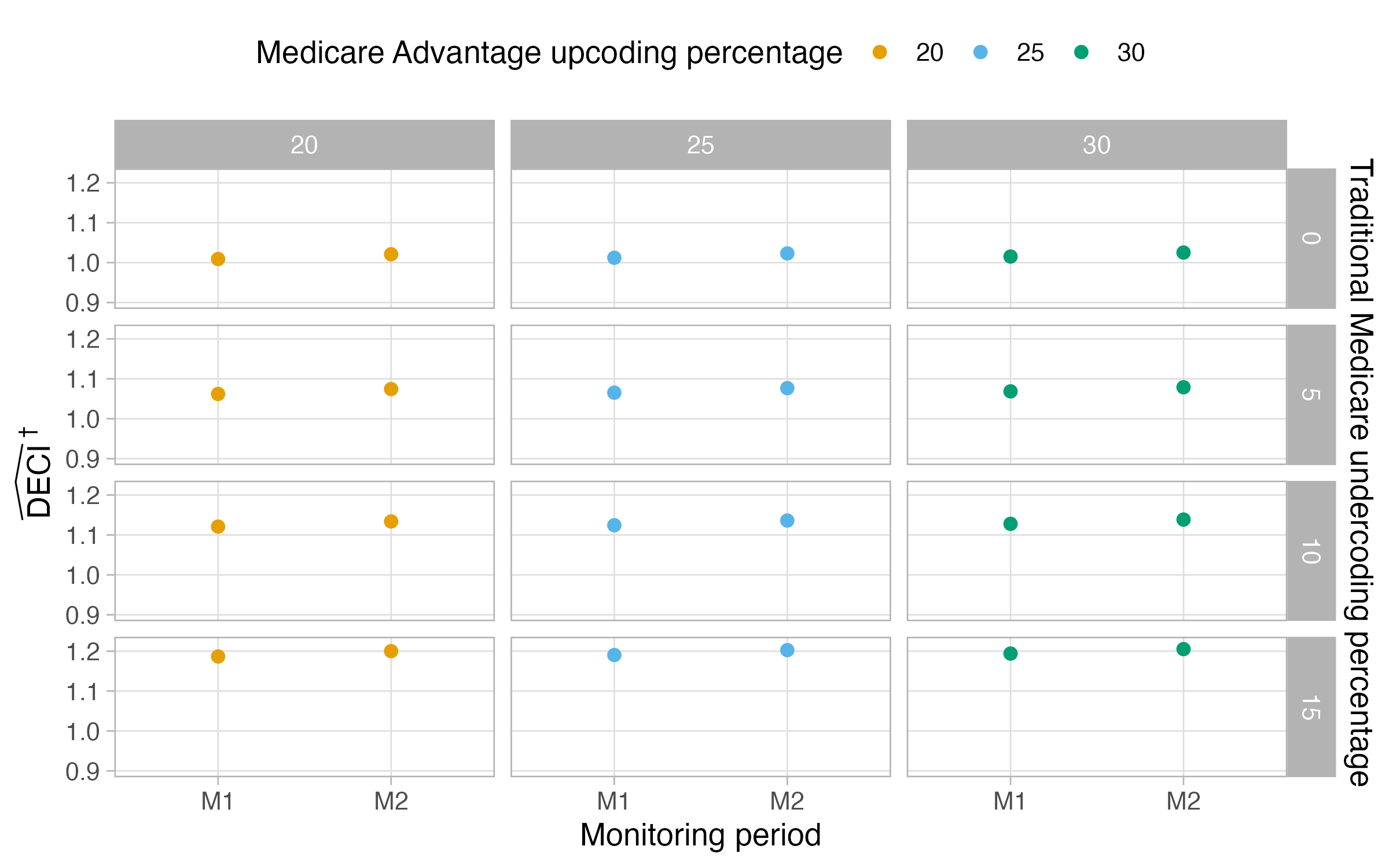Click the orange legend dot for 20
The height and width of the screenshot is (868, 1389).
[x=880, y=53]
